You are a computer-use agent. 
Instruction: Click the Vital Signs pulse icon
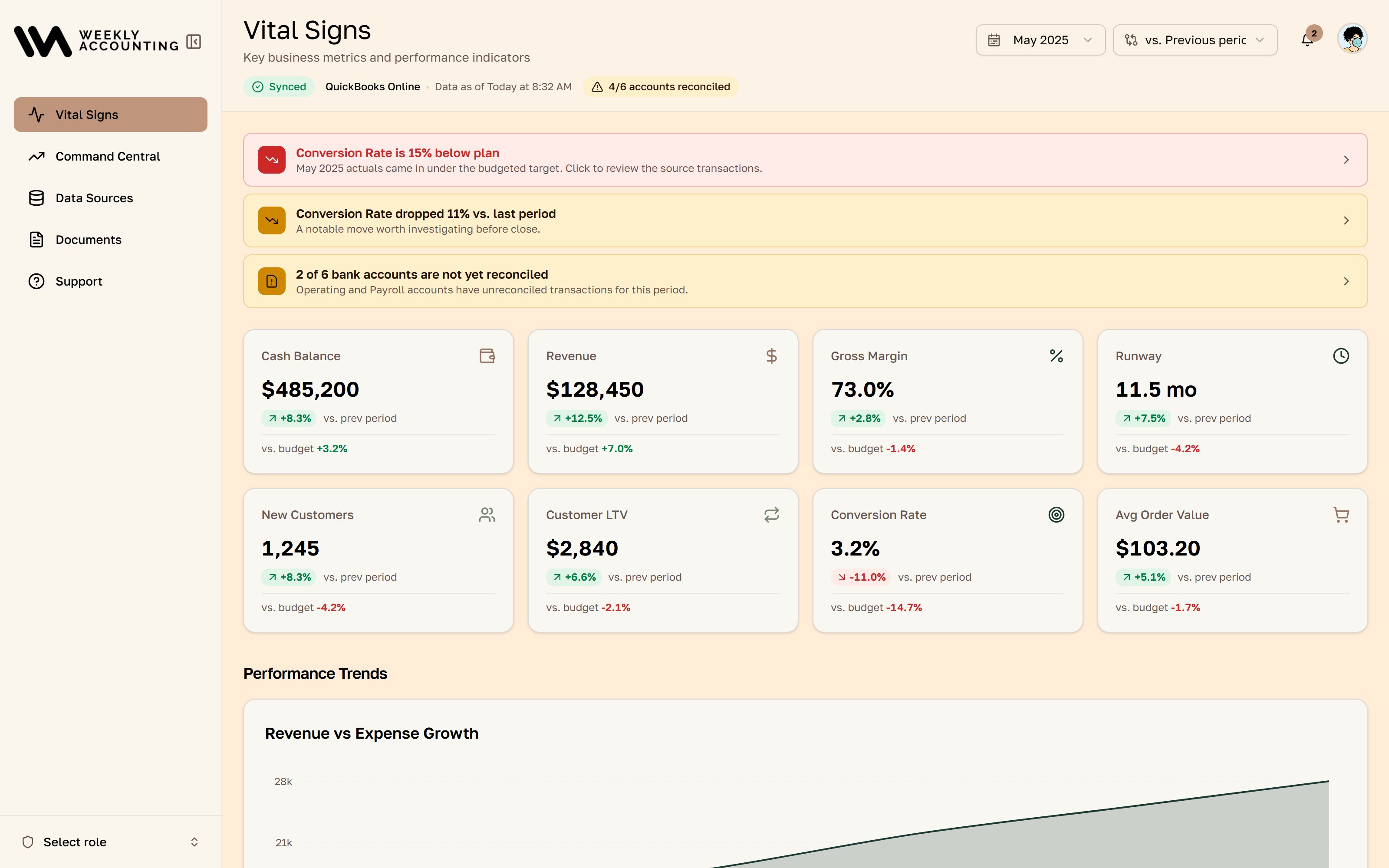click(36, 115)
